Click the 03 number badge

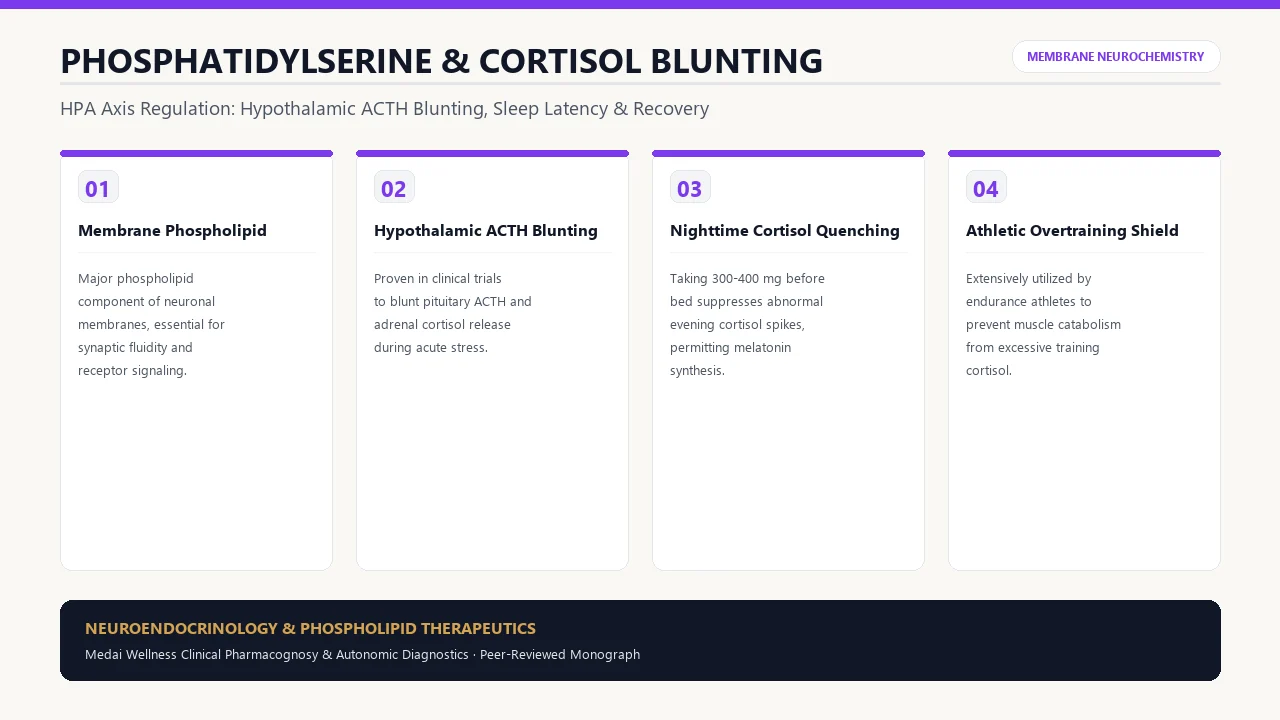pos(690,188)
